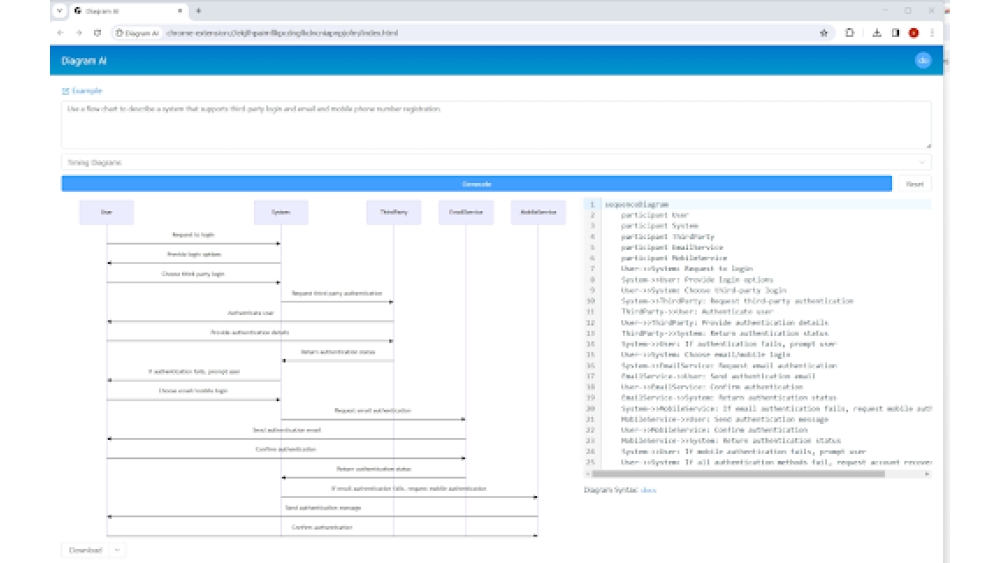The image size is (1000, 563).
Task: Click code line 'participant MobileService'
Action: pyautogui.click(x=673, y=258)
